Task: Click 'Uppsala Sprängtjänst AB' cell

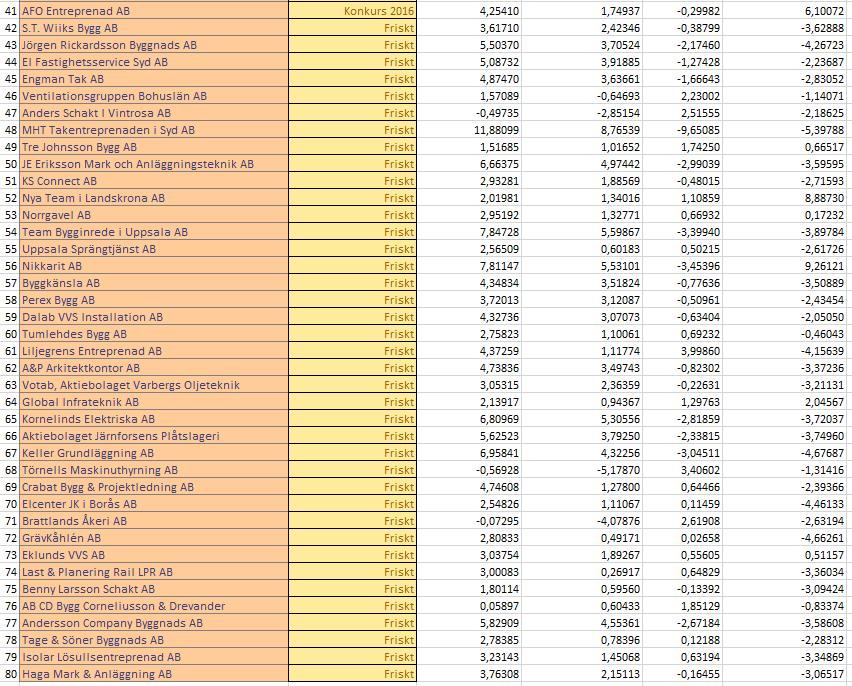Action: tap(154, 249)
